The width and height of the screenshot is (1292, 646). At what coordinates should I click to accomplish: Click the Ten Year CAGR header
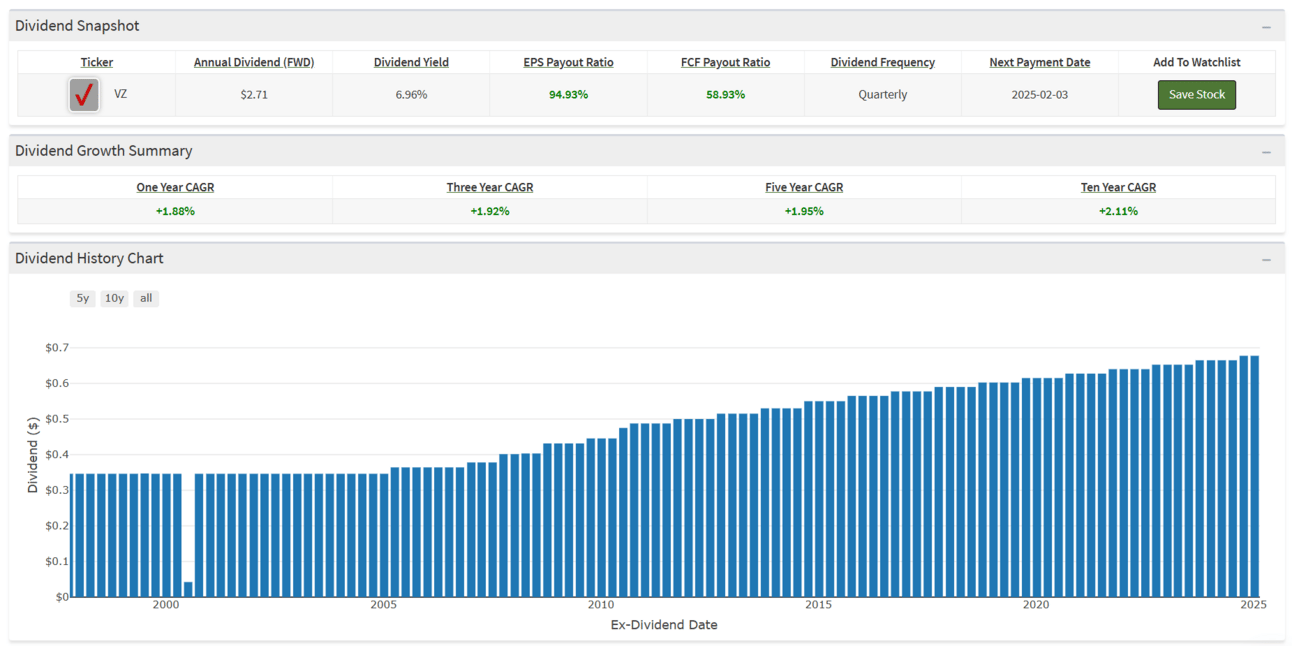(x=1118, y=187)
